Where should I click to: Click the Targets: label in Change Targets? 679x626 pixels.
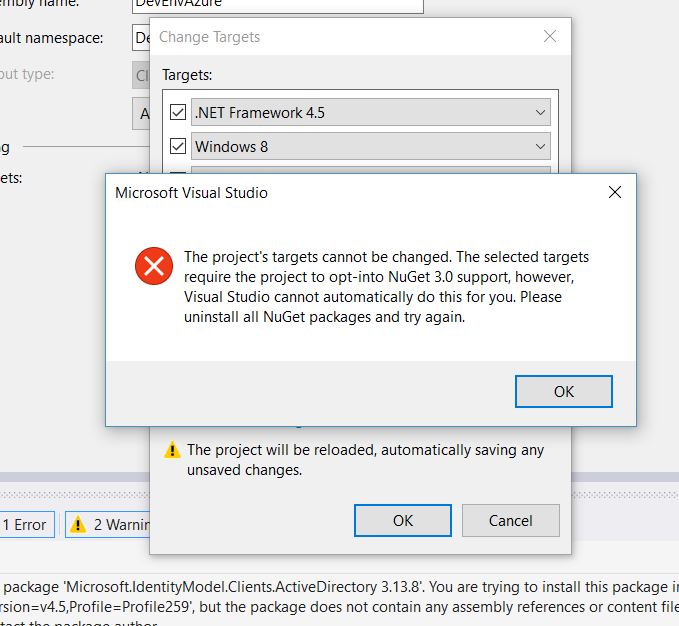tap(187, 75)
